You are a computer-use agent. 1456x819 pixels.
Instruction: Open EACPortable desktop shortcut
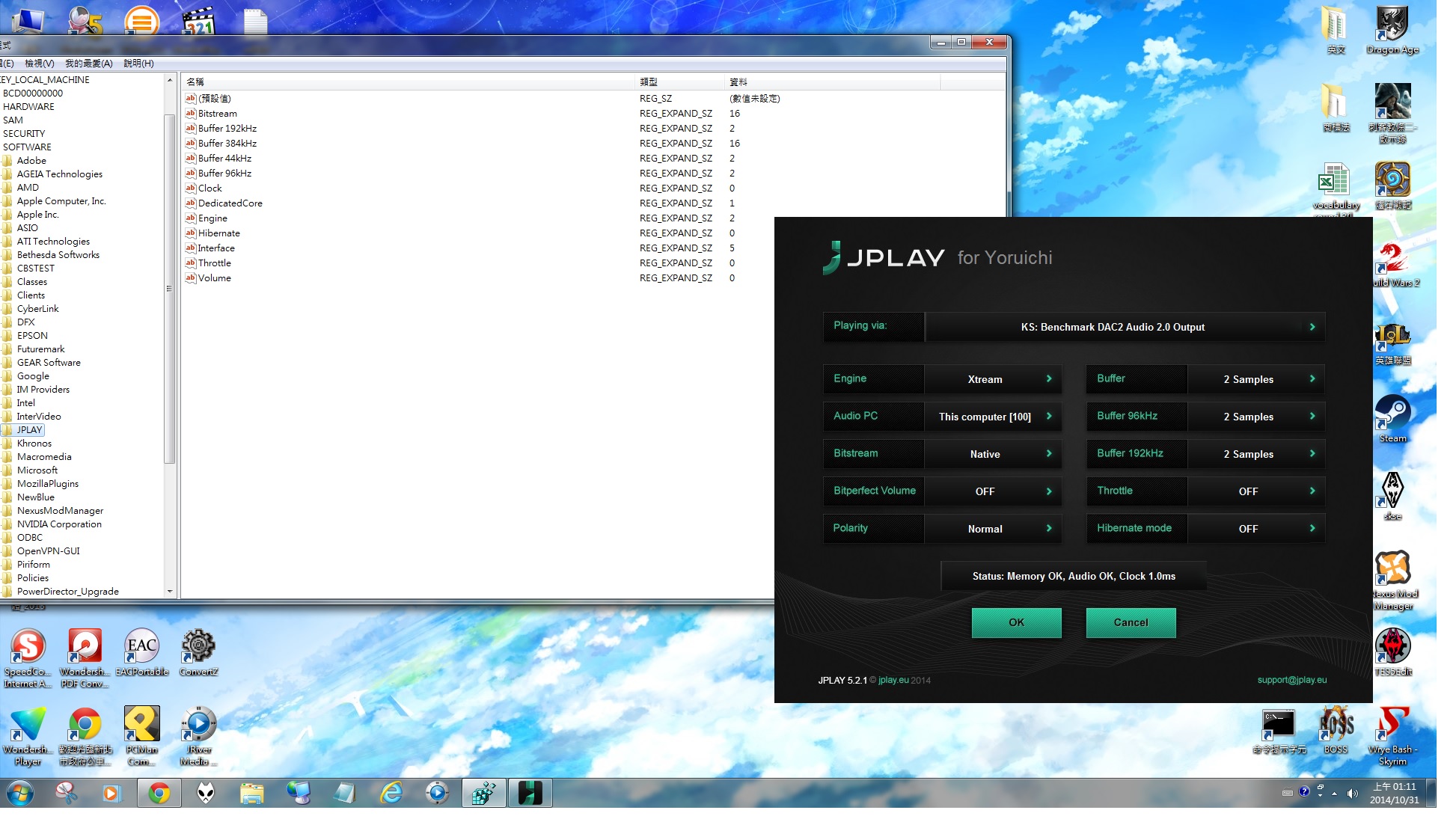(141, 652)
